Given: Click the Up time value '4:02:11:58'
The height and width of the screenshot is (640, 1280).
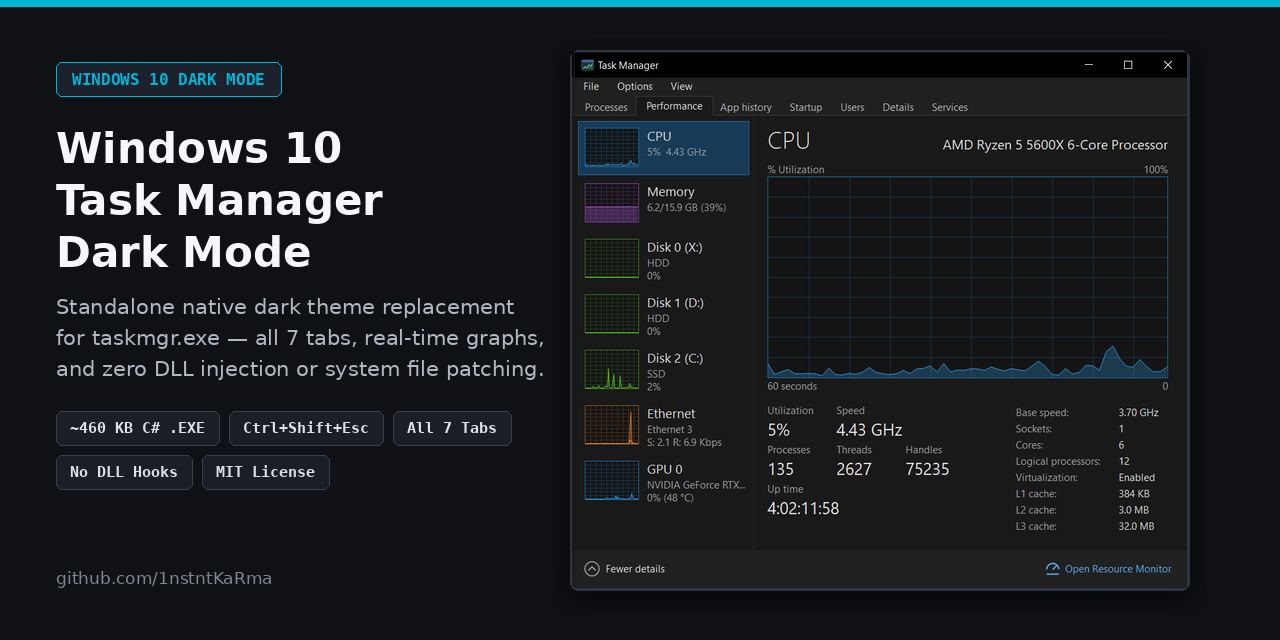Looking at the screenshot, I should [803, 508].
